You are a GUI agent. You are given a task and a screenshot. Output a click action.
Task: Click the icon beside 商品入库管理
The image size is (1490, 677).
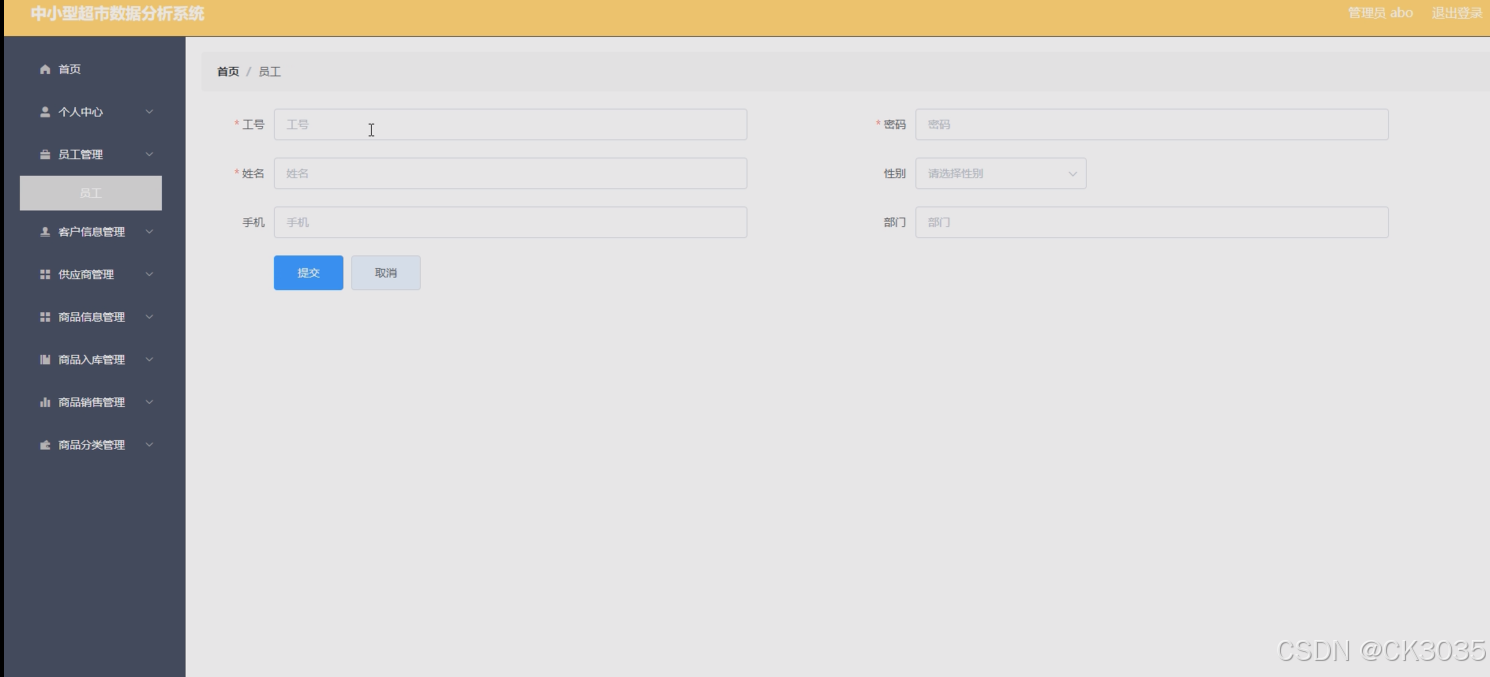point(45,360)
